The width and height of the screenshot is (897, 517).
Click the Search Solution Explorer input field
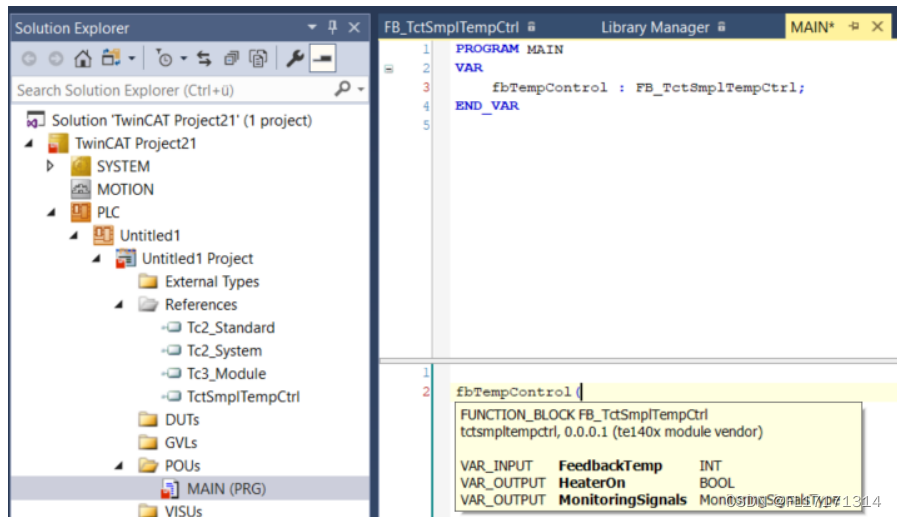[172, 90]
